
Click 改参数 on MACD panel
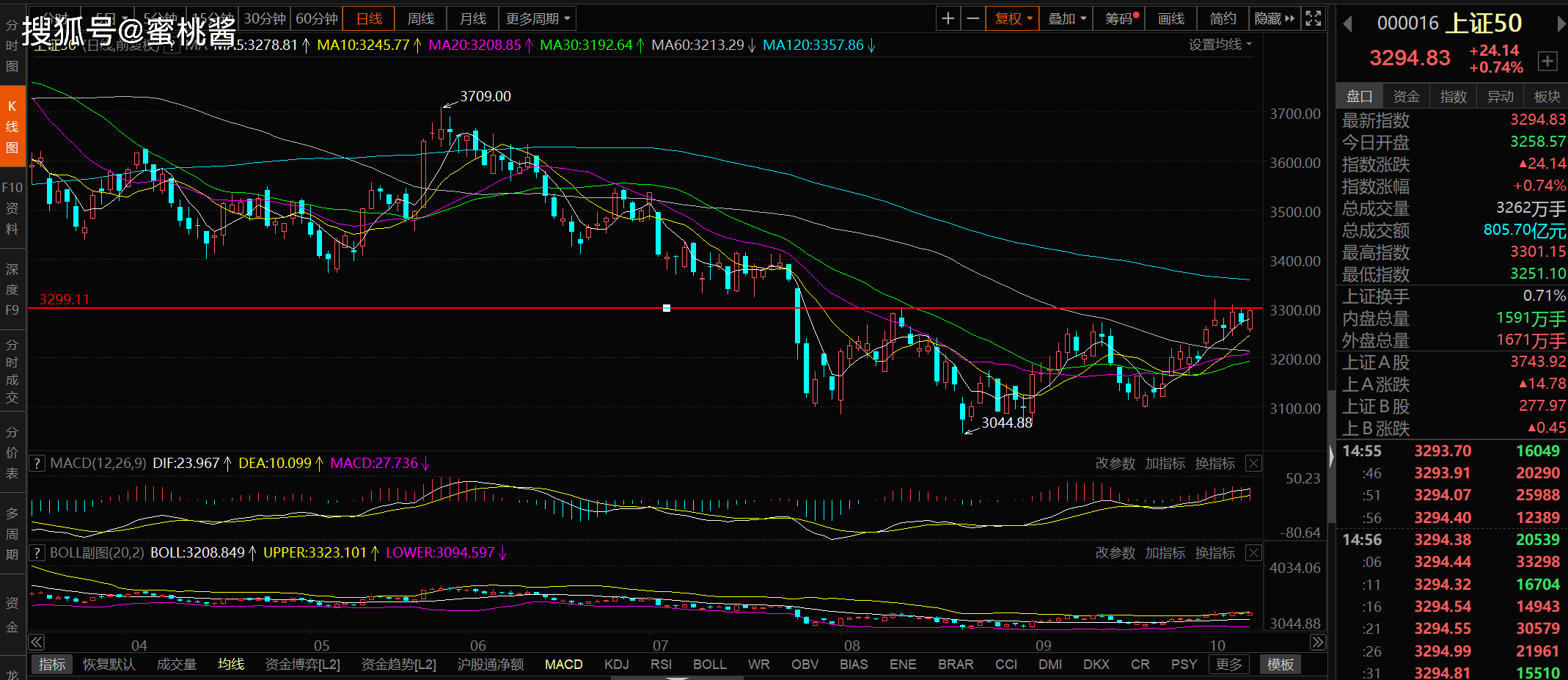(1115, 464)
